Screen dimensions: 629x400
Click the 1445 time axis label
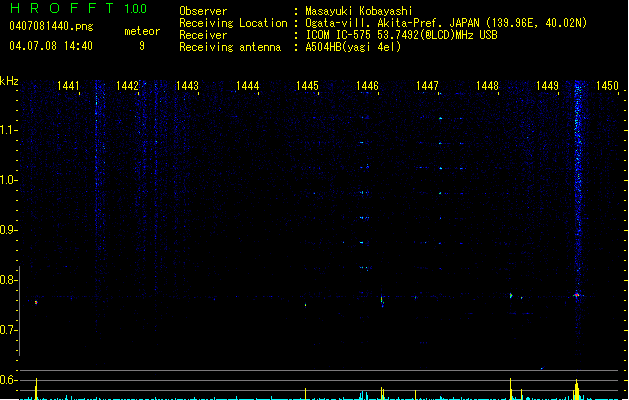307,86
